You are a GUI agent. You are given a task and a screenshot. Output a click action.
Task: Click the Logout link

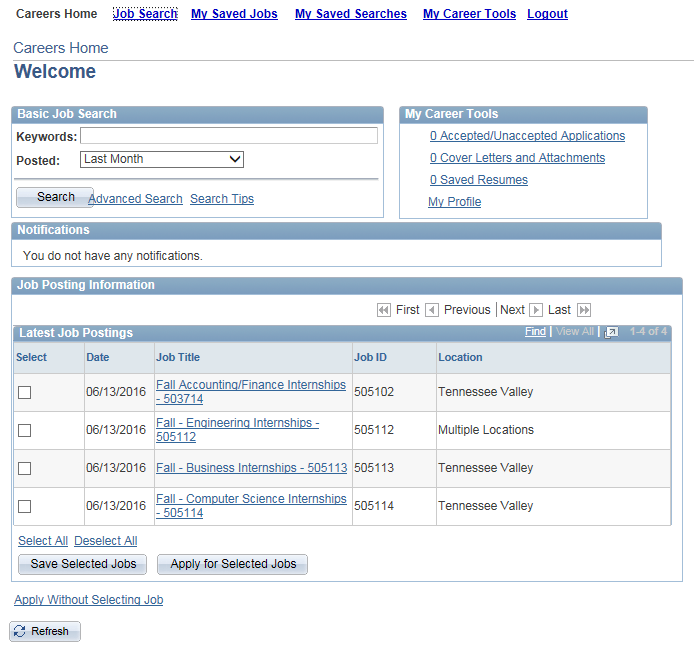coord(547,14)
